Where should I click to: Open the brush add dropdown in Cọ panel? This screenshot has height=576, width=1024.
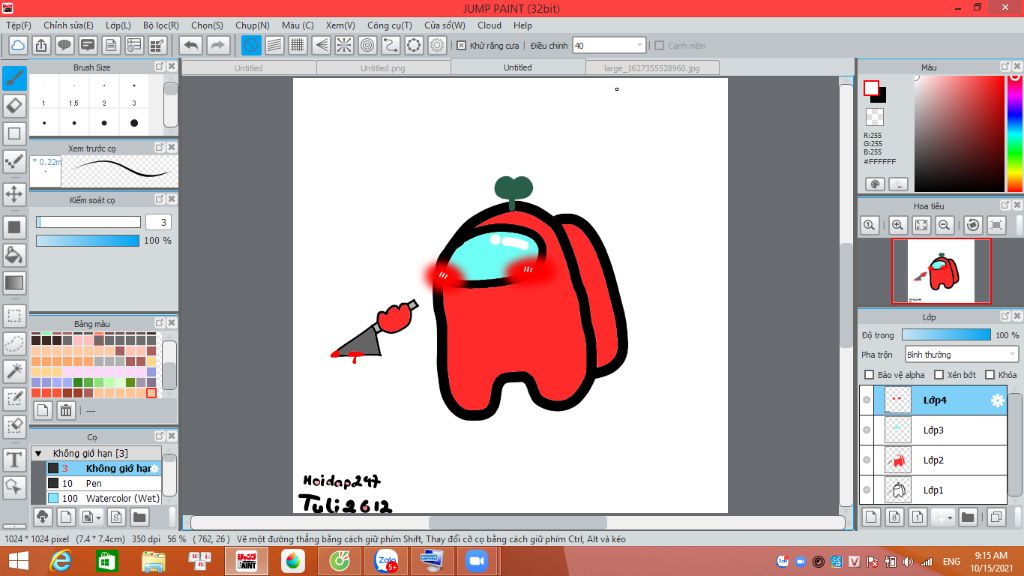(99, 518)
